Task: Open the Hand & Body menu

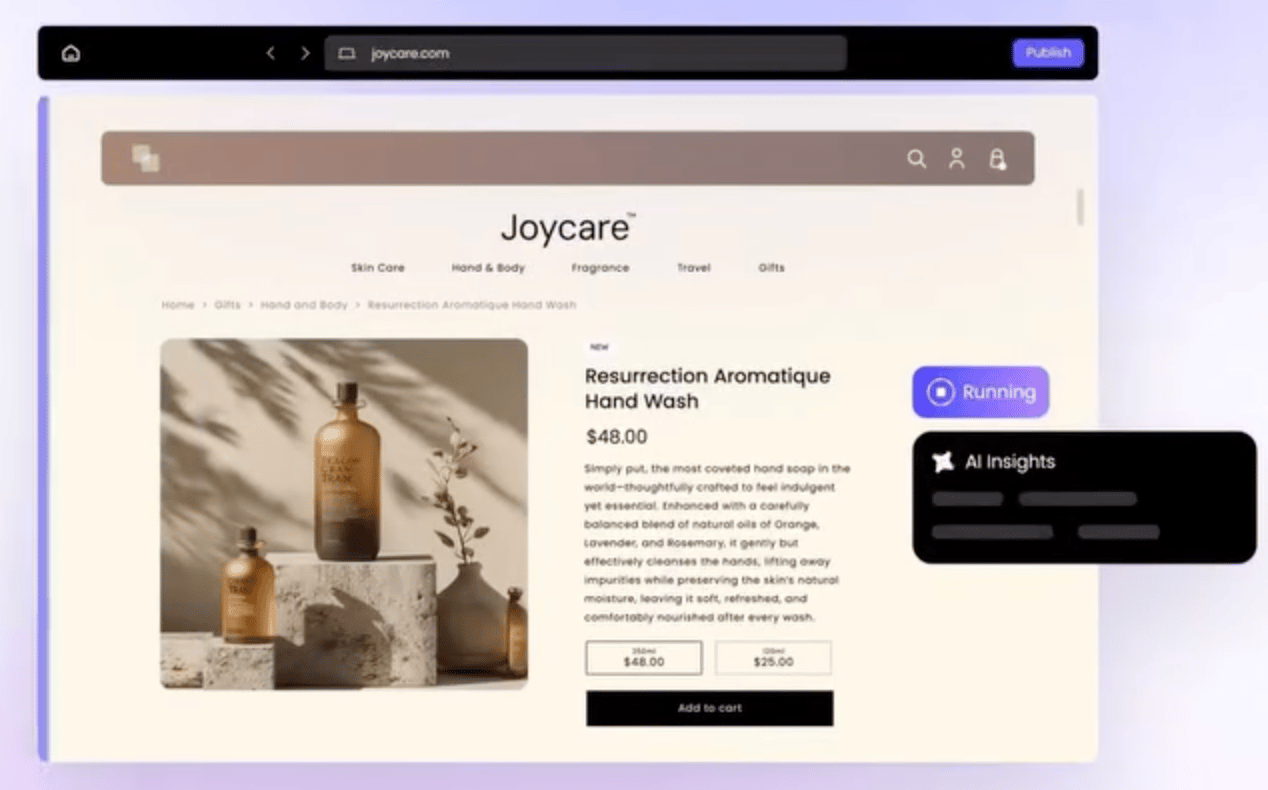Action: click(x=488, y=268)
